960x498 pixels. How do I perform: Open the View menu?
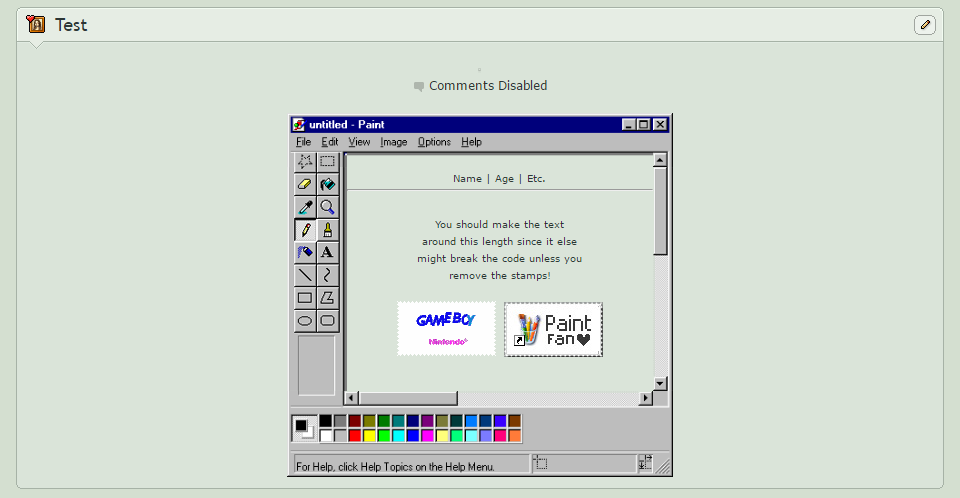359,142
